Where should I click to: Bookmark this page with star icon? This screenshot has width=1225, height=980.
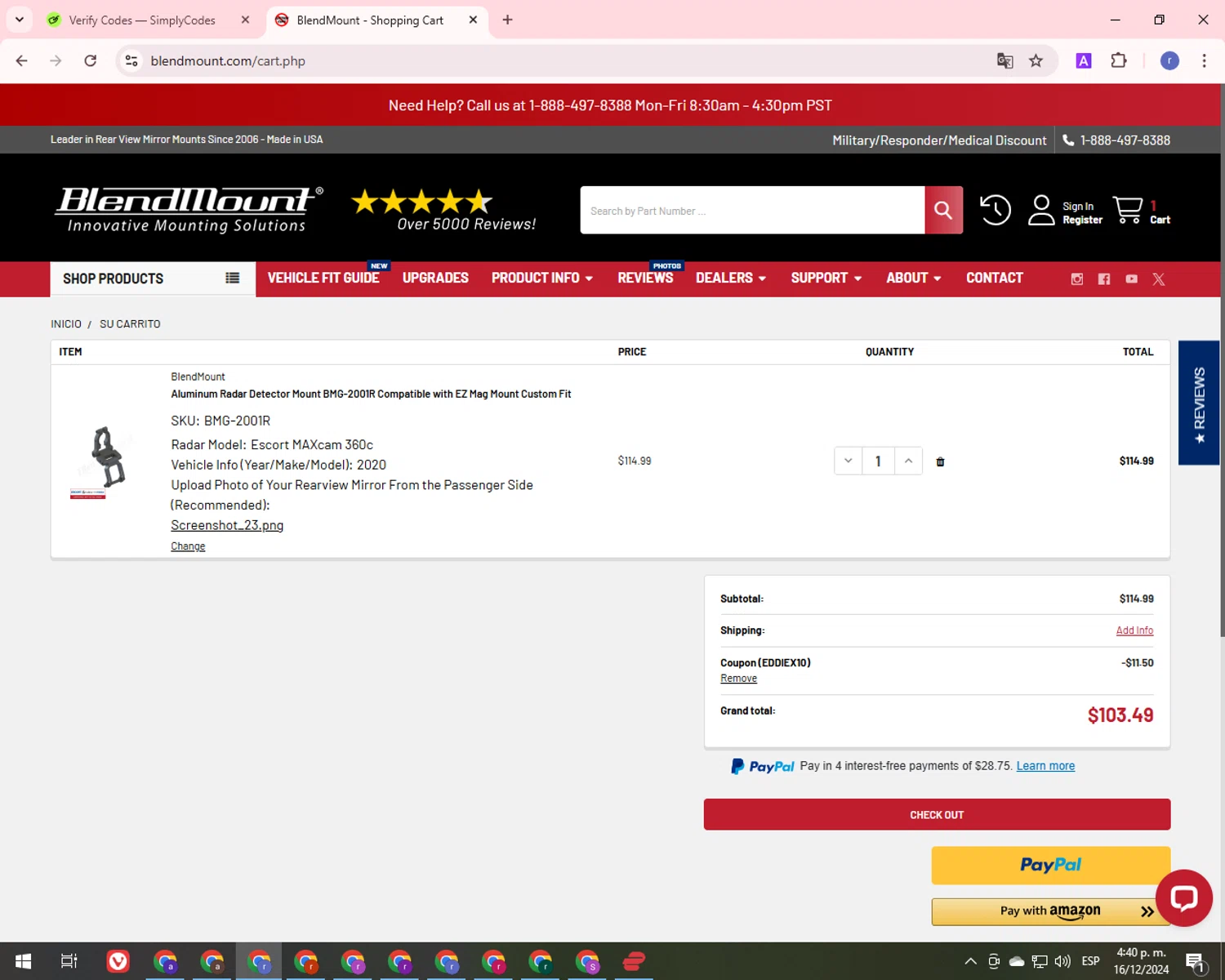[1036, 60]
